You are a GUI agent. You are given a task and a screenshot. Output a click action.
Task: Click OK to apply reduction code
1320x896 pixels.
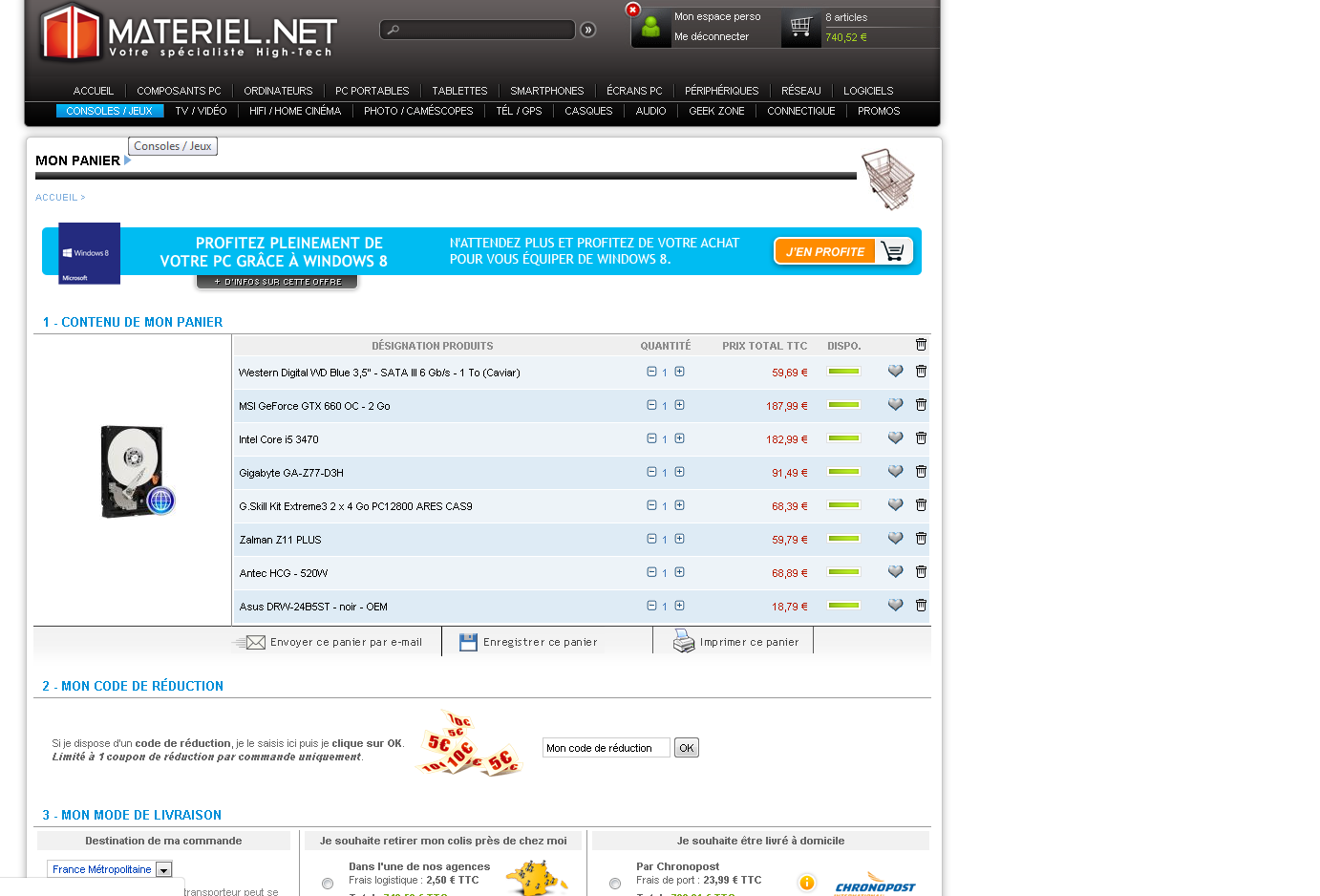687,748
